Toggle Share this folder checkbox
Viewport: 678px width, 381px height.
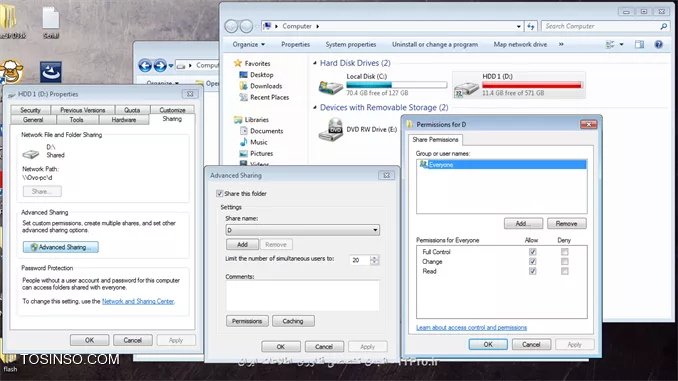click(220, 193)
